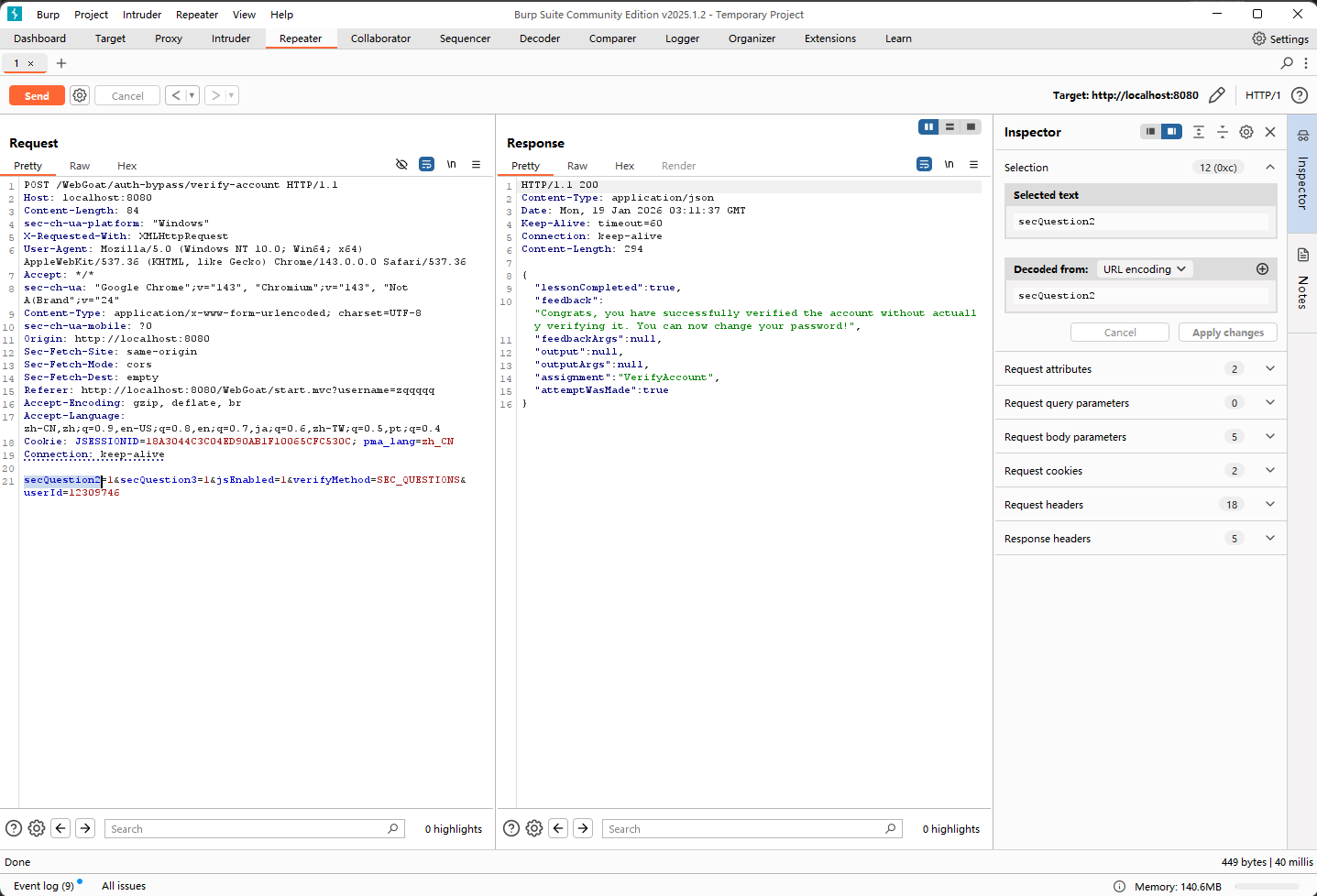This screenshot has width=1317, height=896.
Task: Hide non-printable characters with the crossed-eye icon in Request
Action: coord(401,165)
